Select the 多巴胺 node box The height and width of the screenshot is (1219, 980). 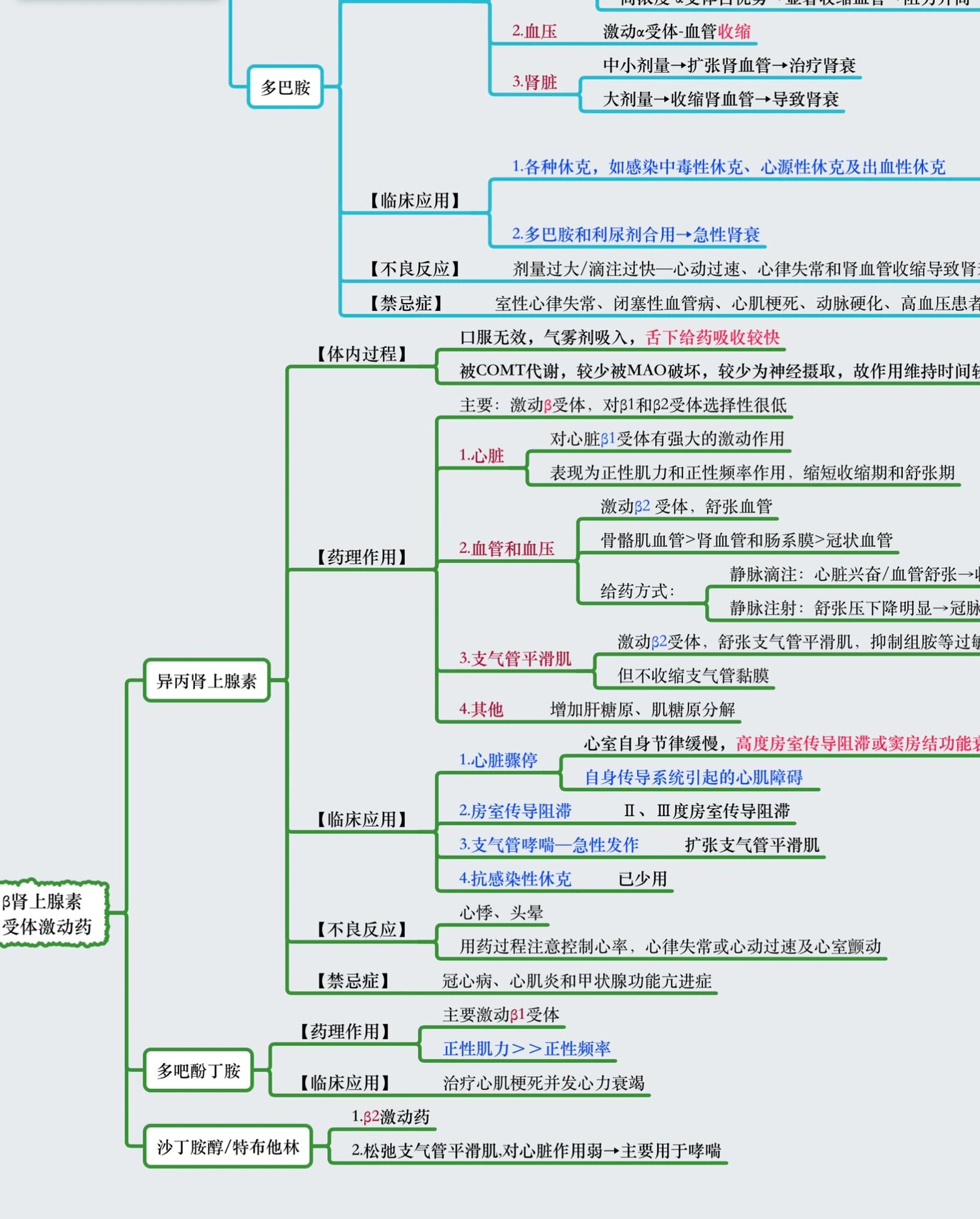coord(285,87)
